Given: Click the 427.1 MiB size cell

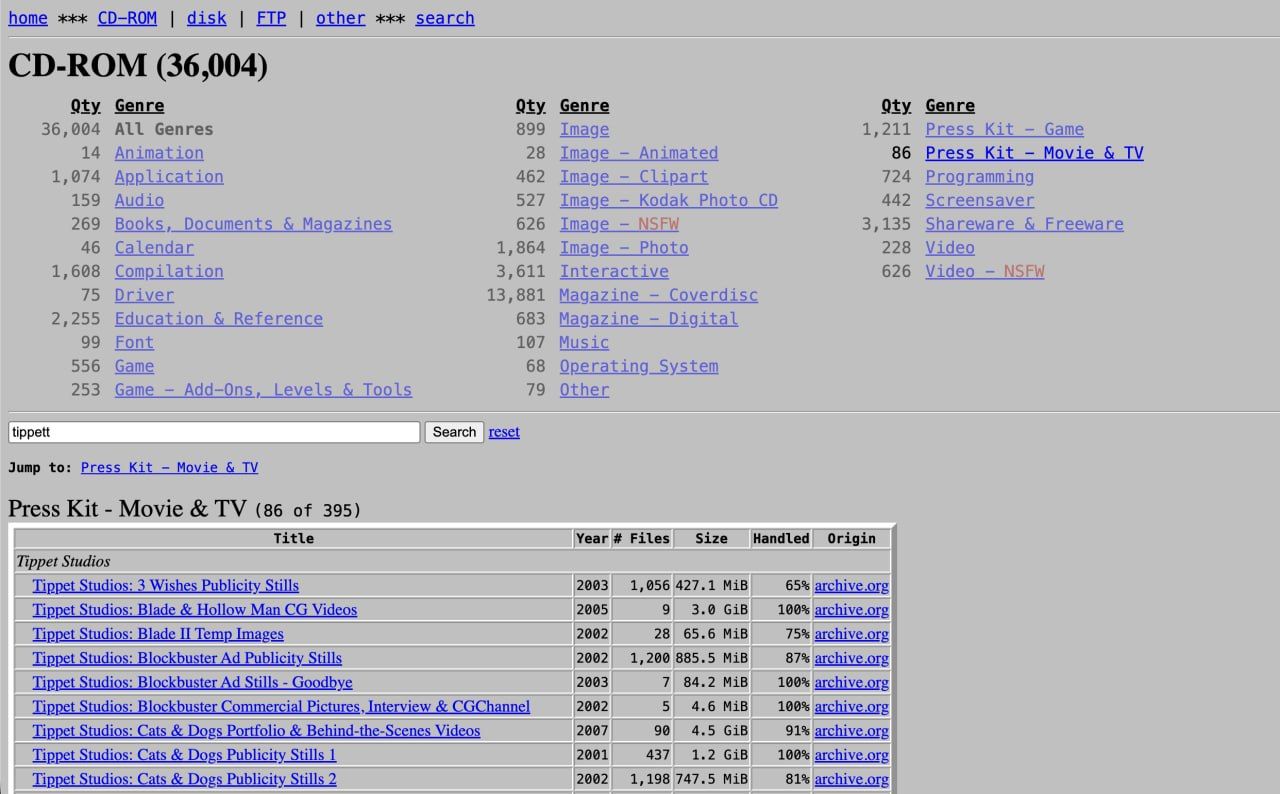Looking at the screenshot, I should 711,585.
